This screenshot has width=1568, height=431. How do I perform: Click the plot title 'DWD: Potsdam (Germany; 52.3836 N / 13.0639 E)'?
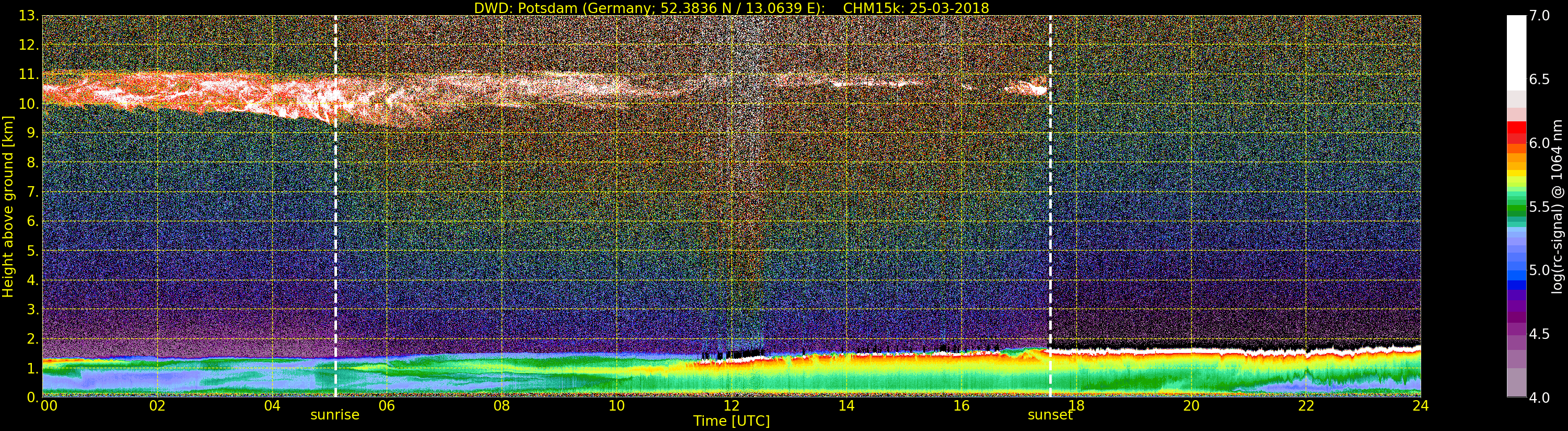click(649, 8)
